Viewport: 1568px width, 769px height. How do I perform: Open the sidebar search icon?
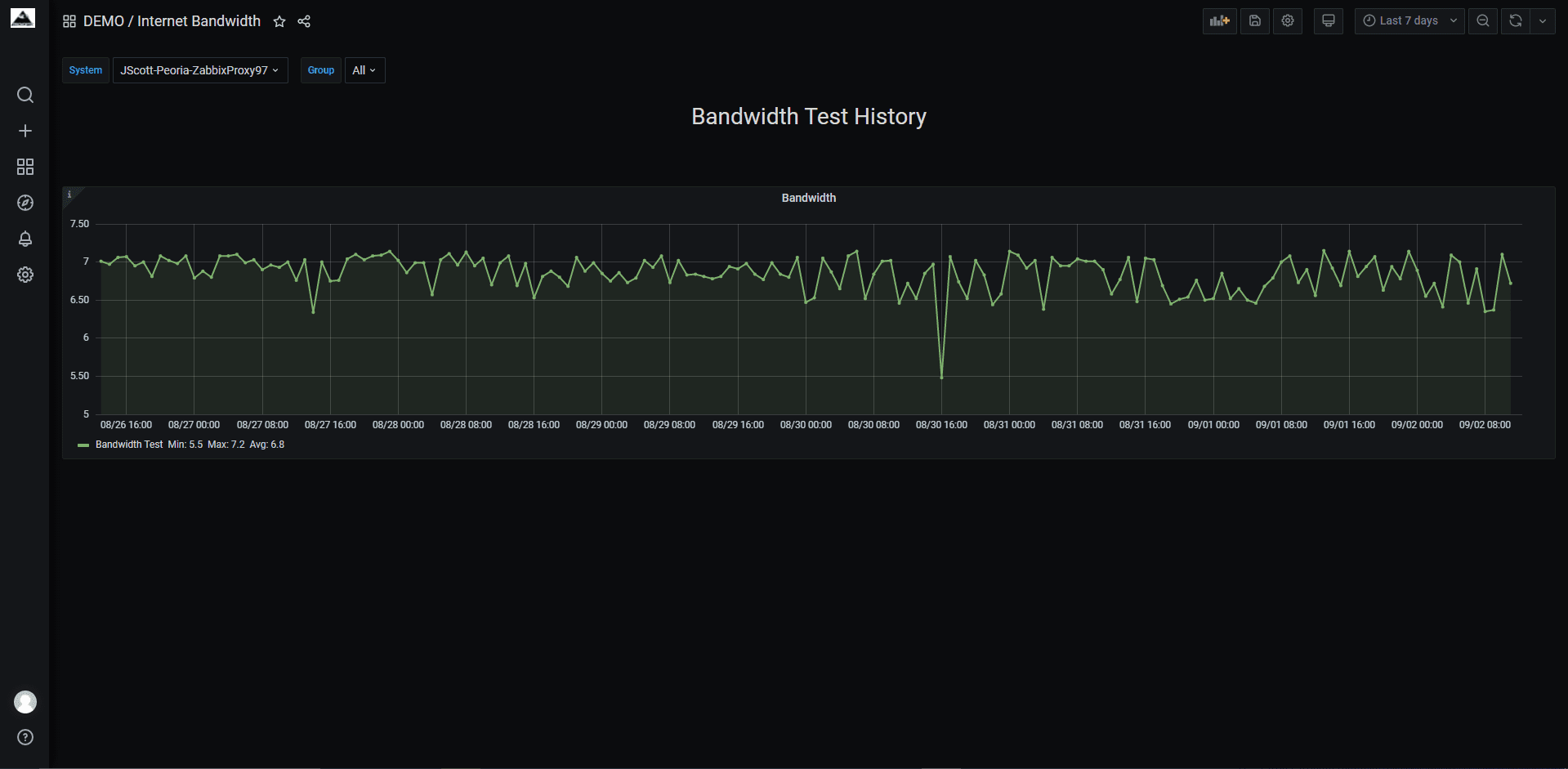click(25, 95)
